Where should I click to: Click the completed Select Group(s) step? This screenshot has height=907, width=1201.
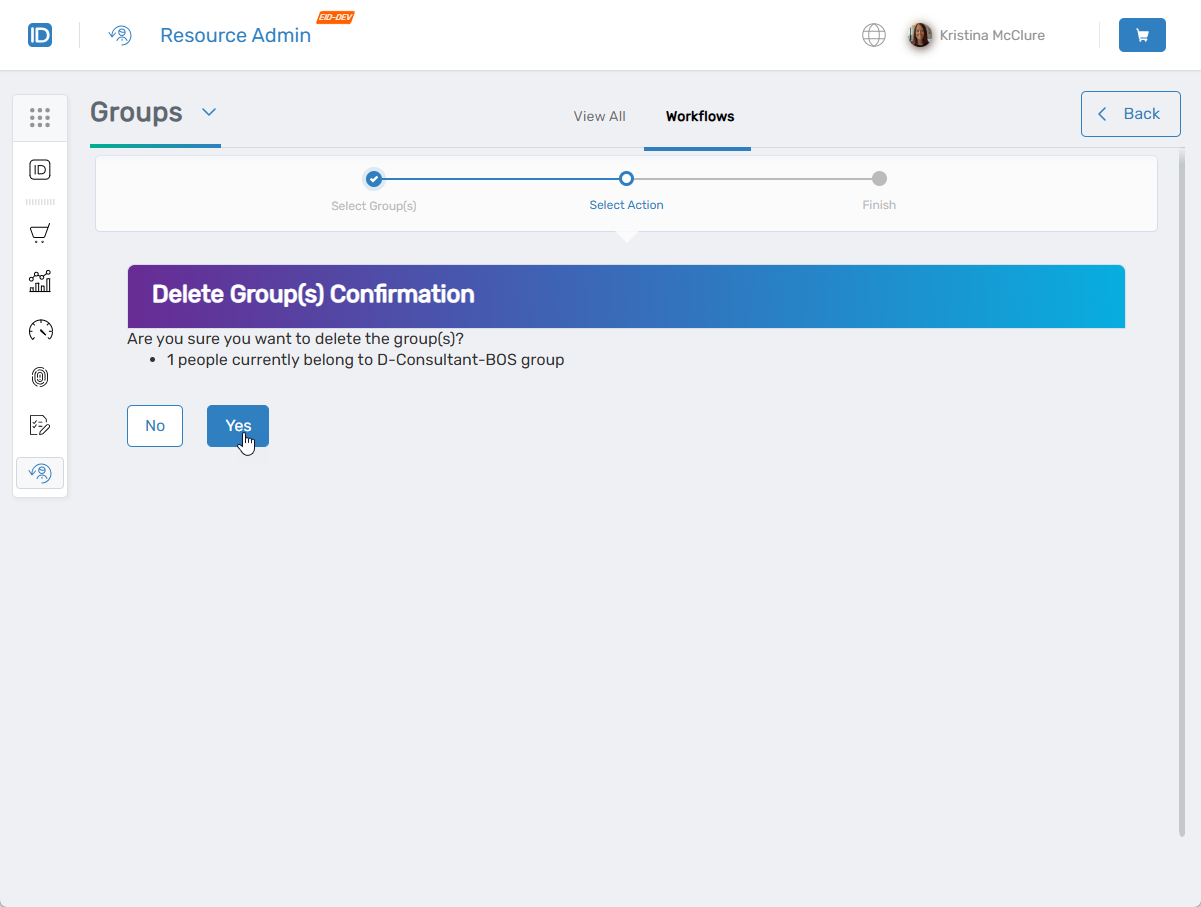(373, 178)
